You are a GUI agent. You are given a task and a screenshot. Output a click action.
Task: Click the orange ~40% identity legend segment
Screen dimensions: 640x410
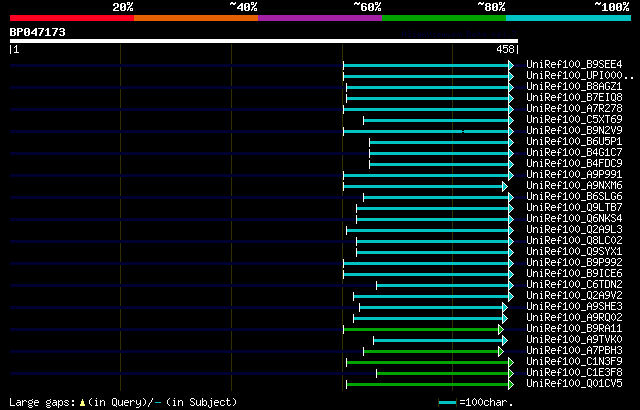coord(196,18)
